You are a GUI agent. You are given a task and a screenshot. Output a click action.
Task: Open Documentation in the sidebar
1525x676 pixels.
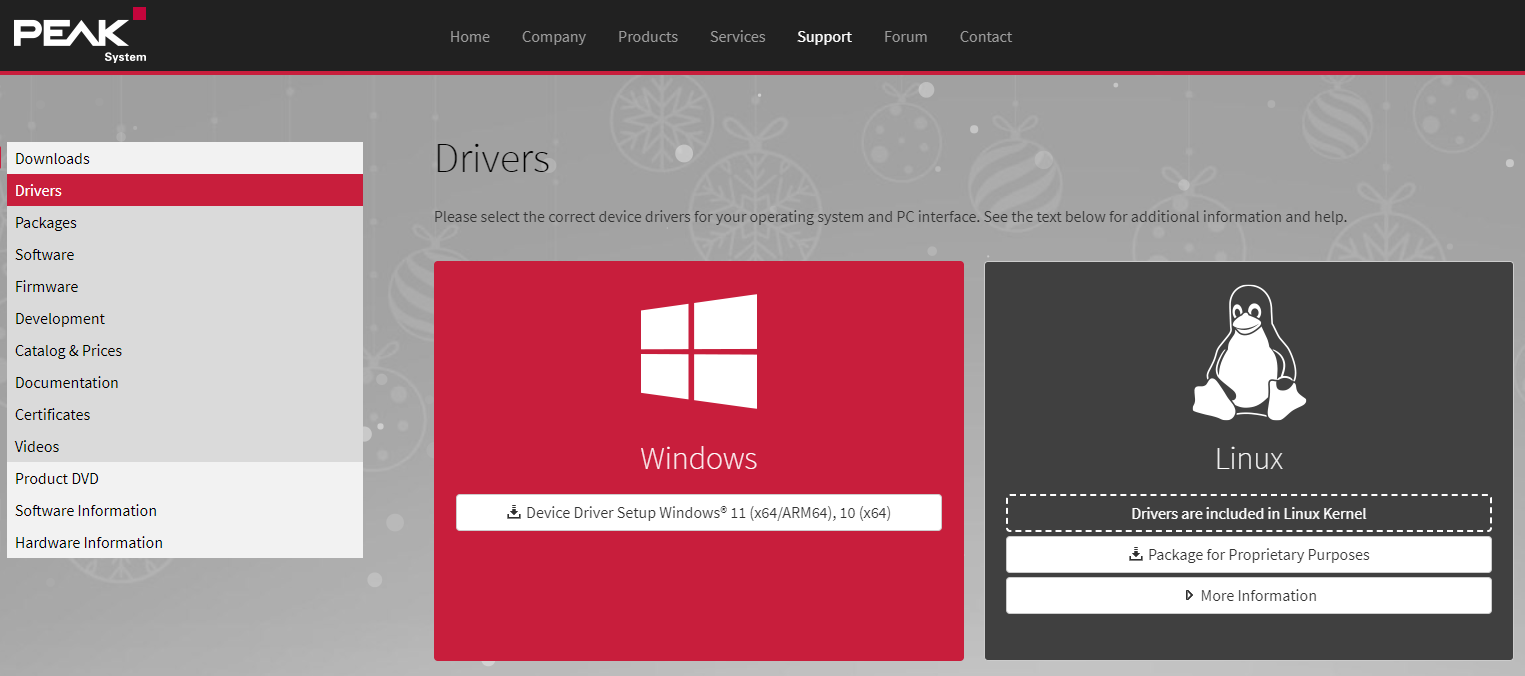point(185,382)
